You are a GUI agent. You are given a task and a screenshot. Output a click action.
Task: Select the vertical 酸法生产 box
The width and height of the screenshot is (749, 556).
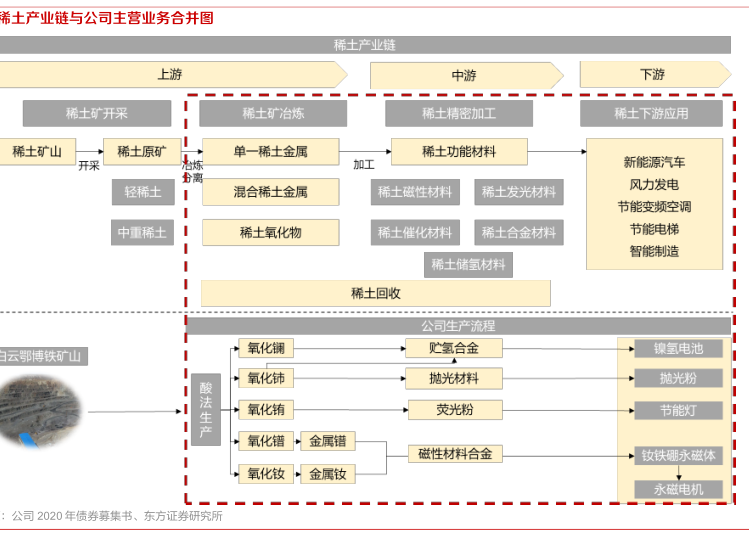coord(206,410)
